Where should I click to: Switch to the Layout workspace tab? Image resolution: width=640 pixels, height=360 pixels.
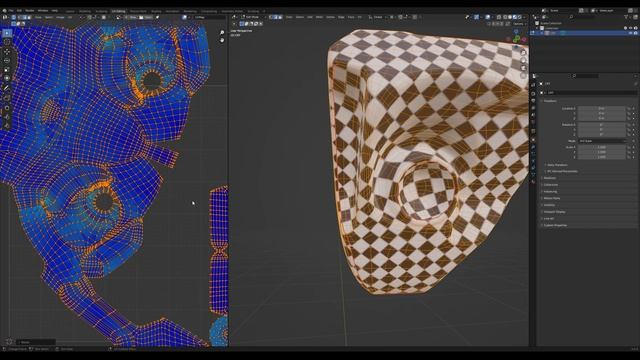(x=70, y=11)
